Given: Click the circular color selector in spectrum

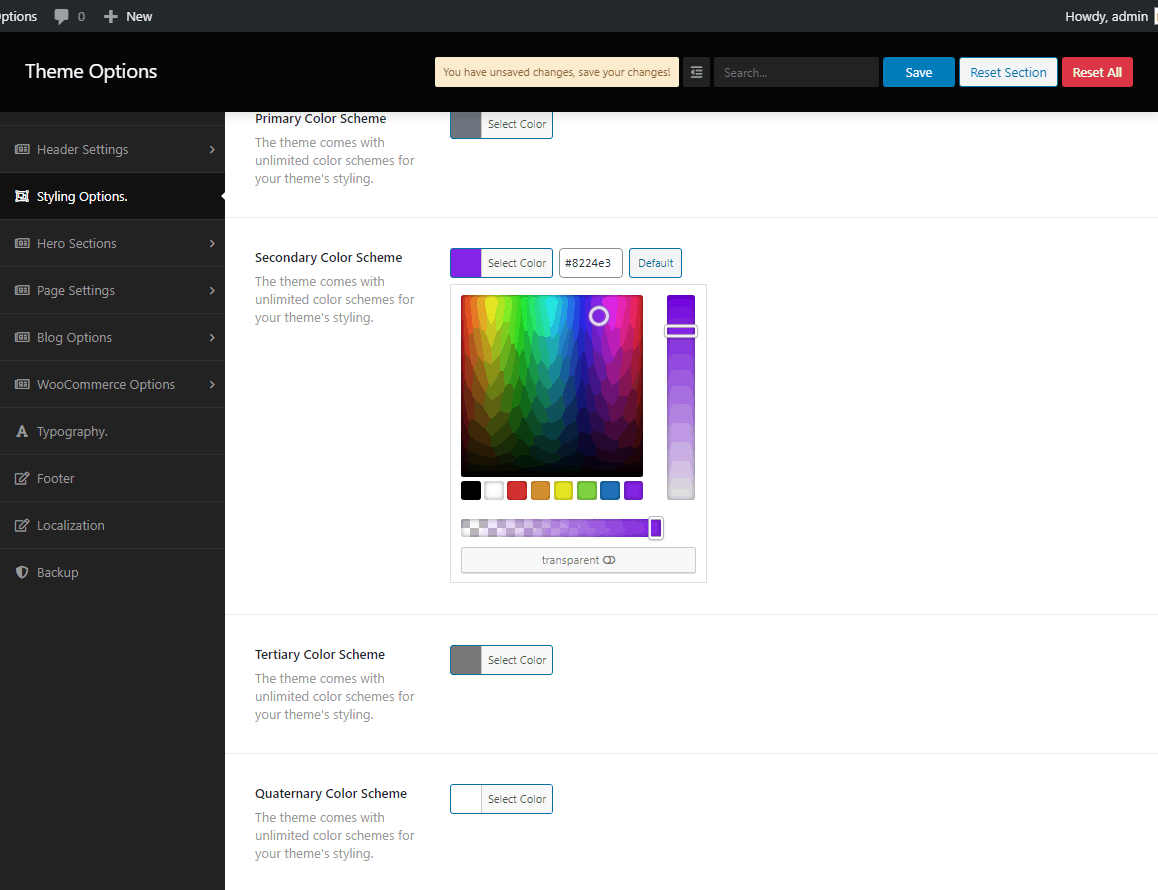Looking at the screenshot, I should [x=599, y=316].
